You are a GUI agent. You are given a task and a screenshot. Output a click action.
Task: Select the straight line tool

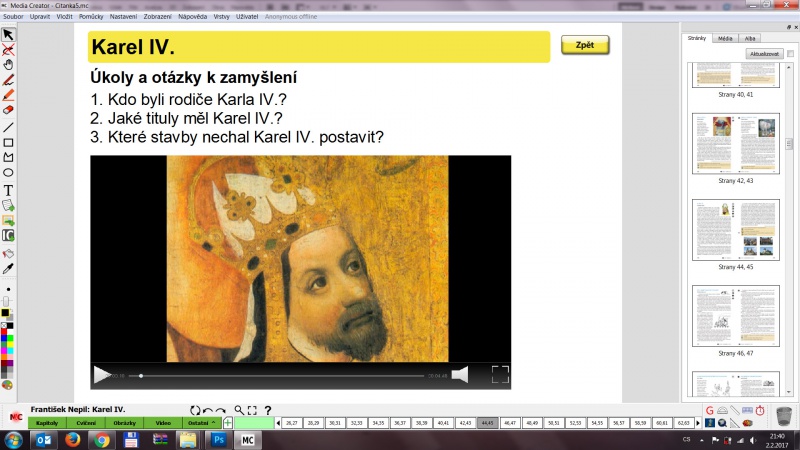click(x=8, y=127)
